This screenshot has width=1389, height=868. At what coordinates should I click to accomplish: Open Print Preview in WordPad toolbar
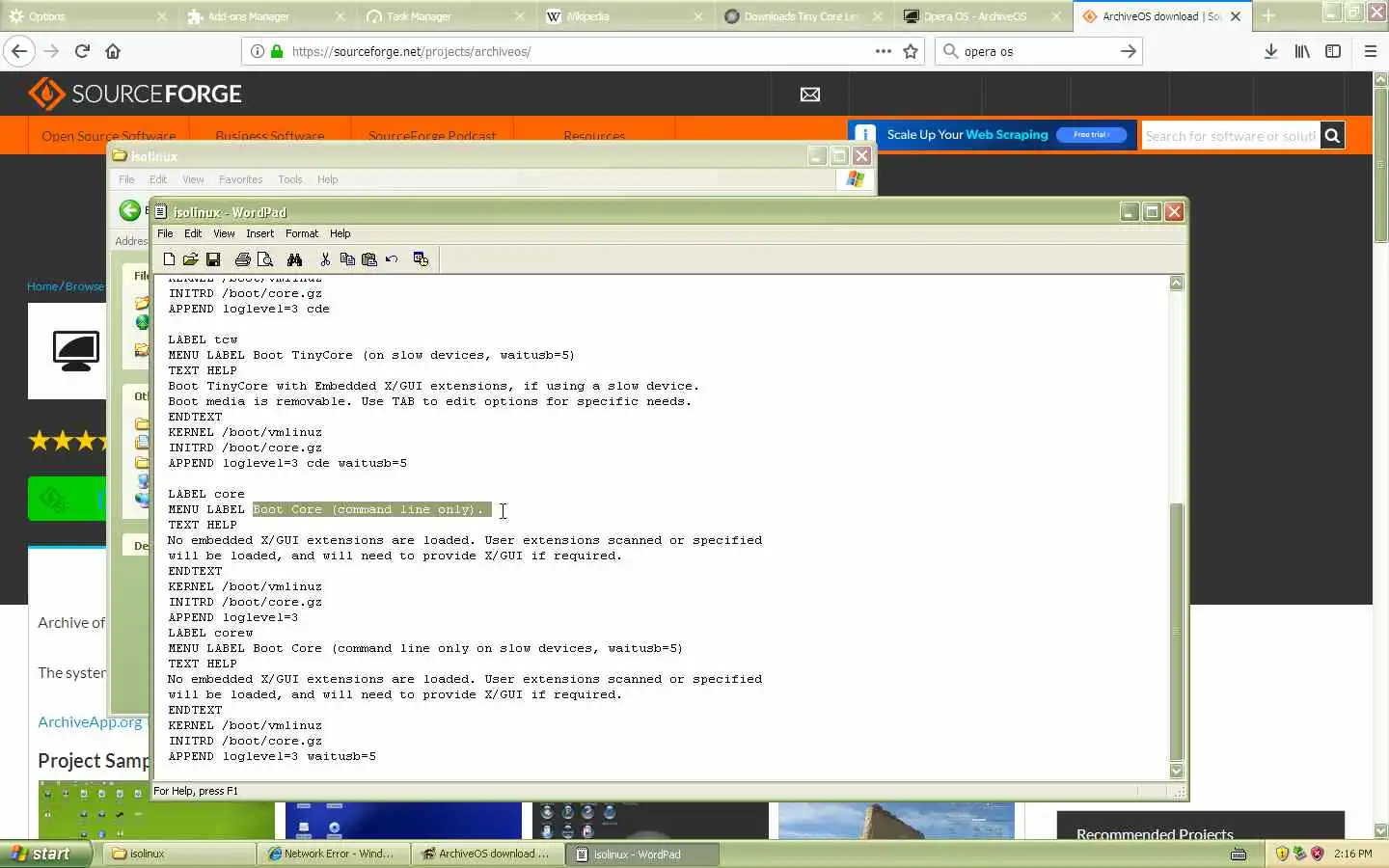[265, 259]
